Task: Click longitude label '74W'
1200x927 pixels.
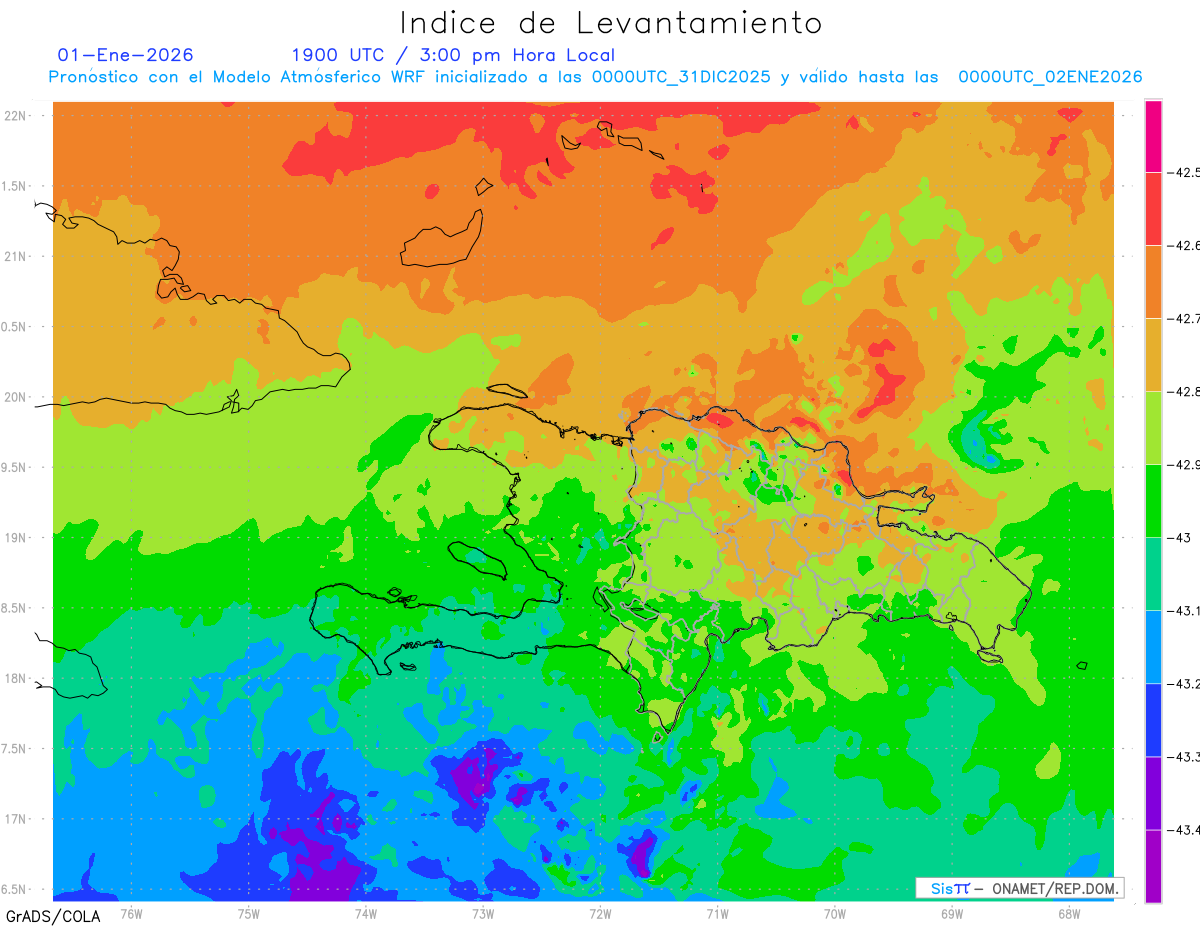Action: coord(366,912)
